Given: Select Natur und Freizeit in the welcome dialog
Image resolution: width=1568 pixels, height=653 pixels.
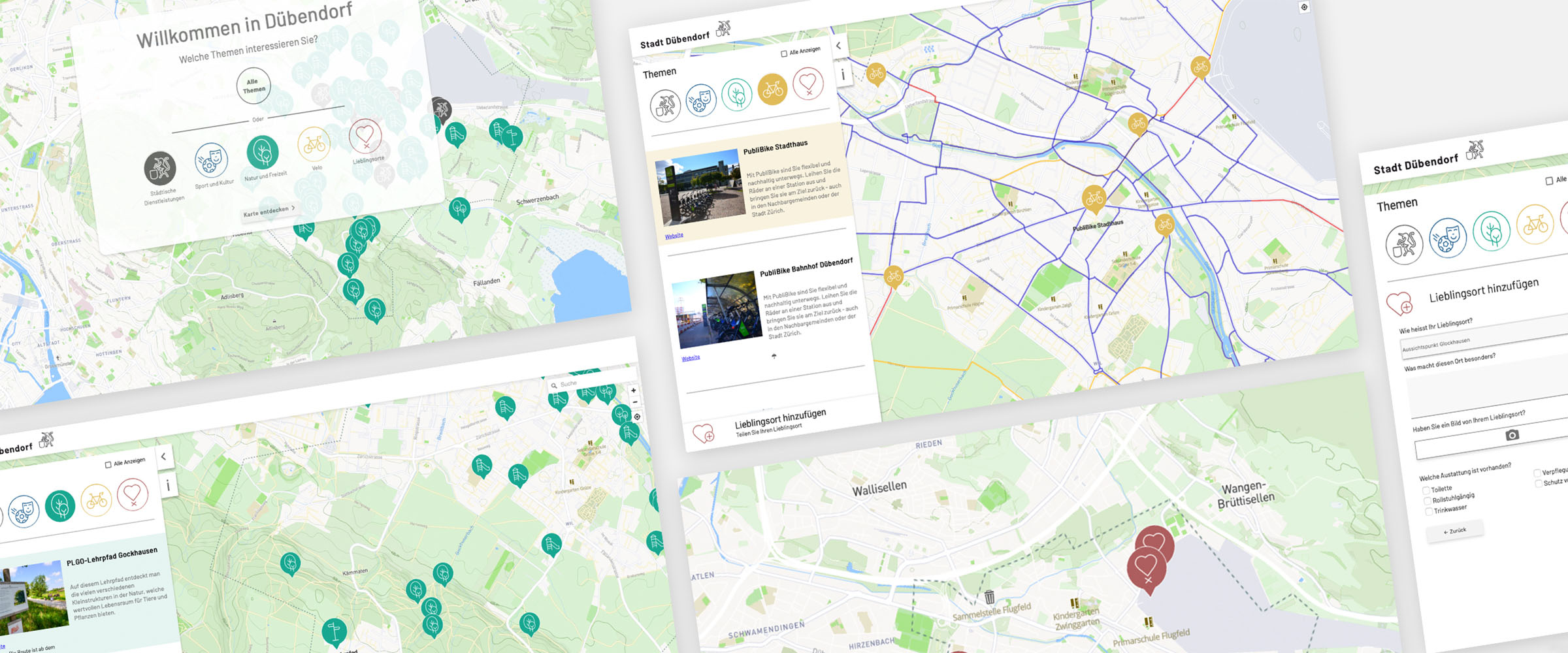Looking at the screenshot, I should point(263,152).
